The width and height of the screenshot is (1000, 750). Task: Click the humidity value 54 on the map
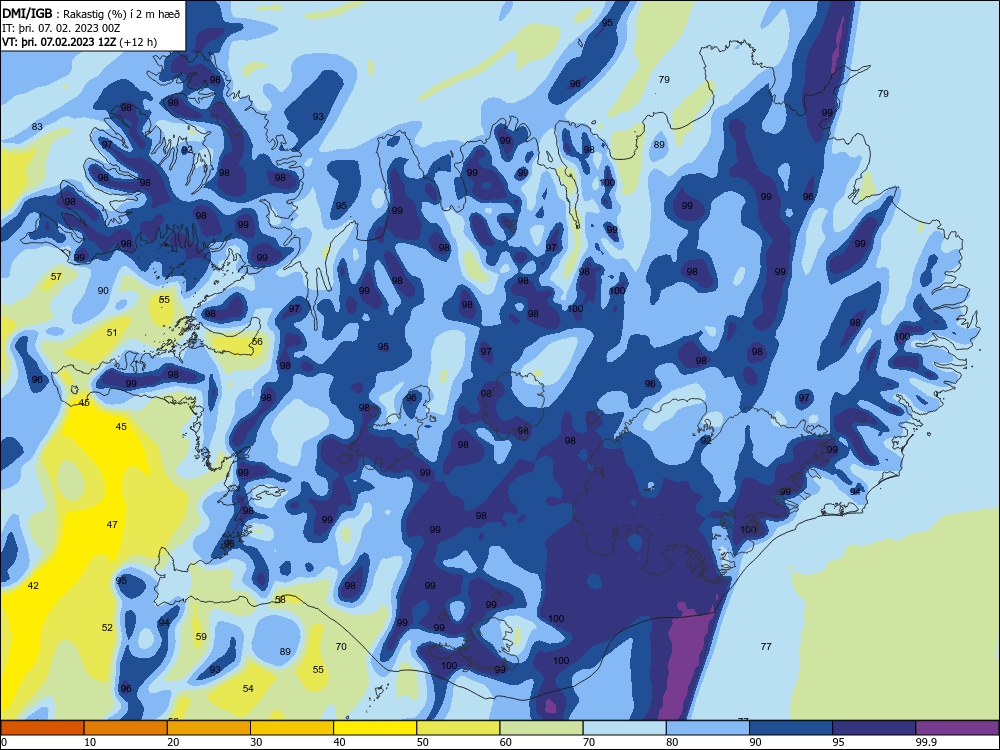pyautogui.click(x=248, y=688)
